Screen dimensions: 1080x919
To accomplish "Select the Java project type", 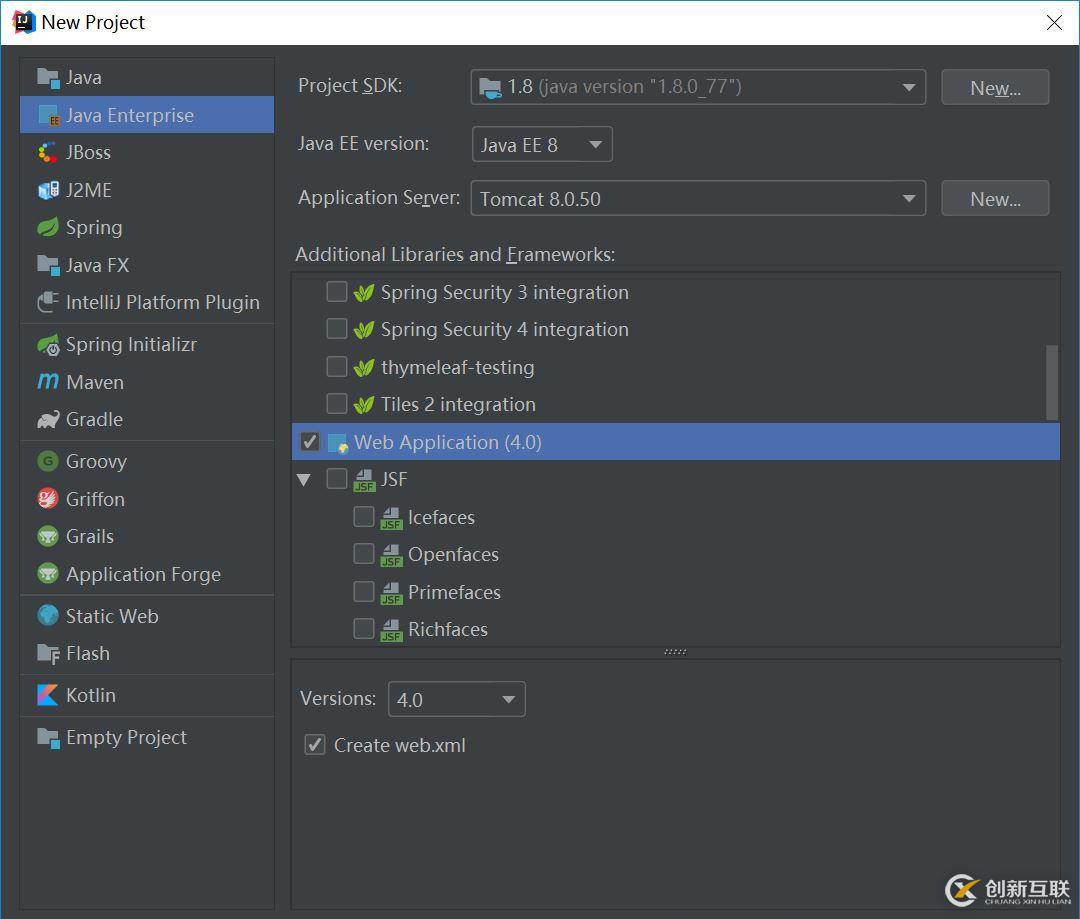I will point(147,78).
